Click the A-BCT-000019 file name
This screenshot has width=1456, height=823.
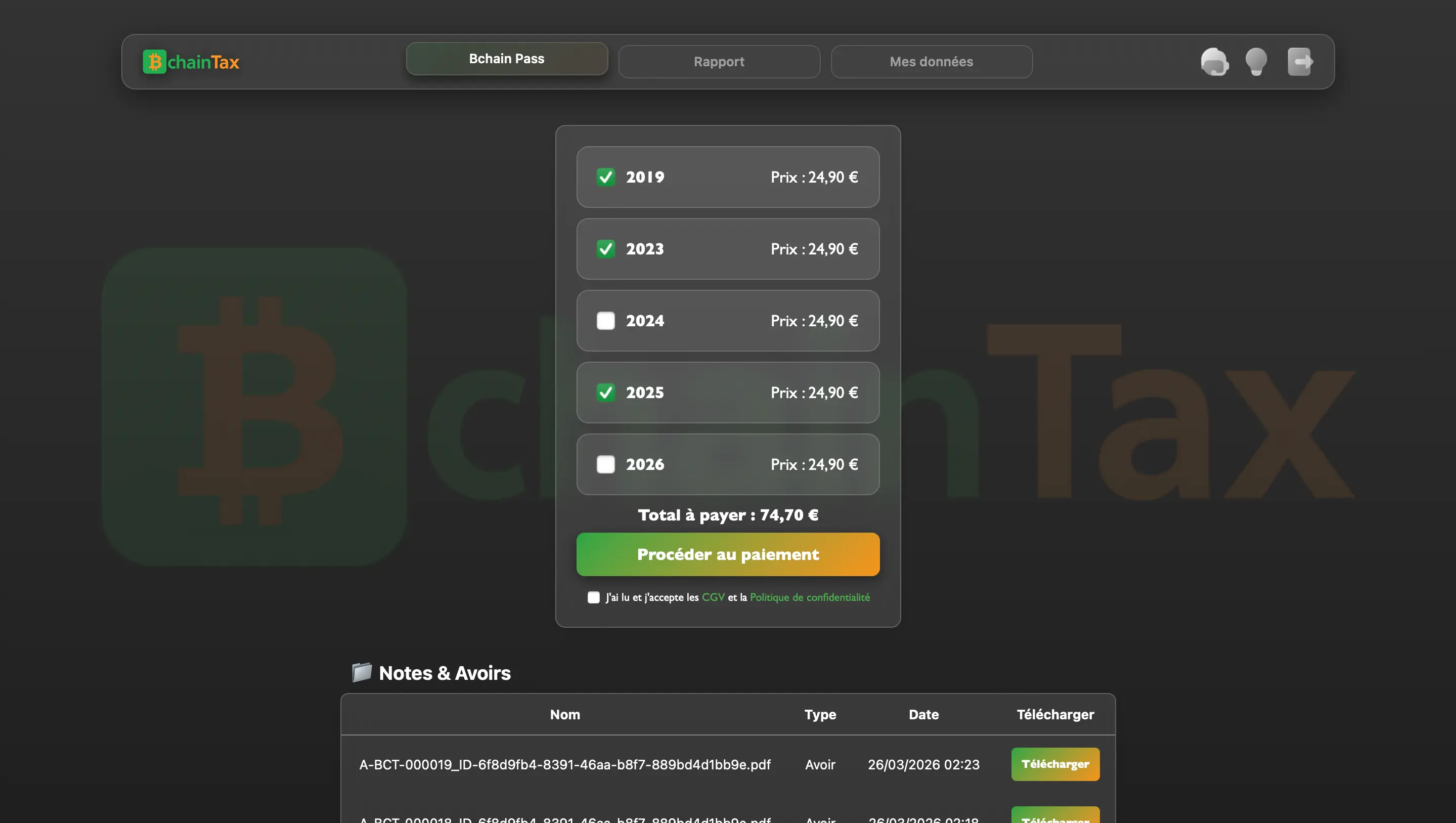[565, 764]
